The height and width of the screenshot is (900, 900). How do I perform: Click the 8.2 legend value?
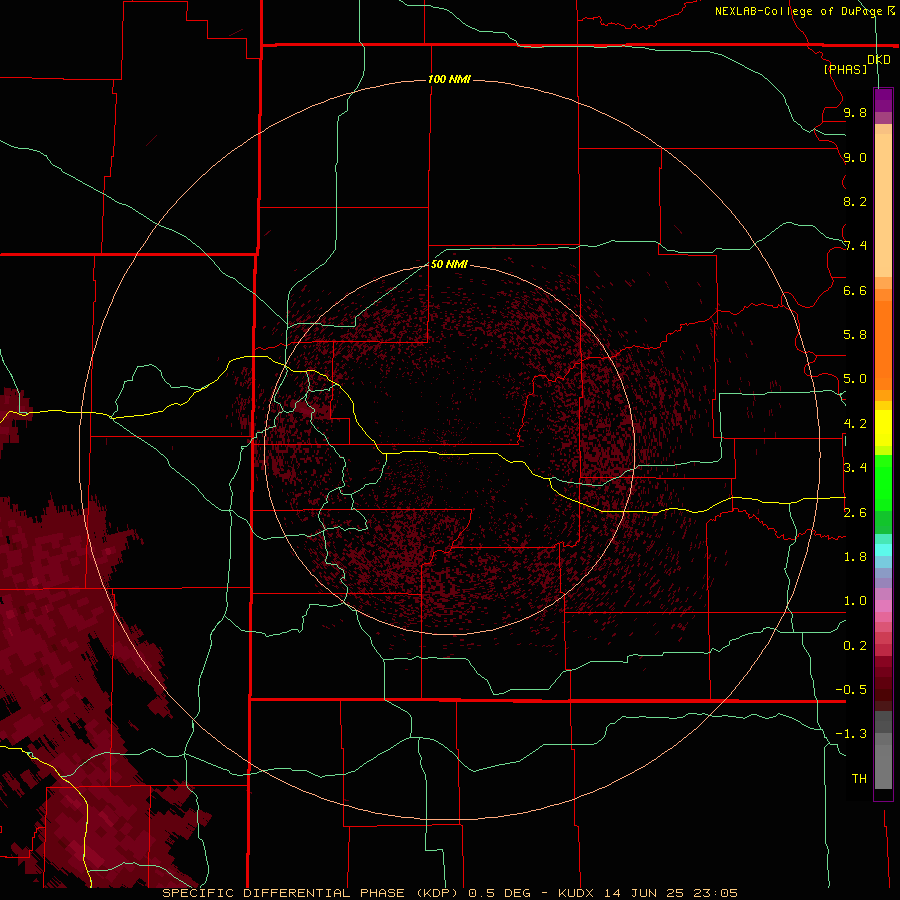855,201
